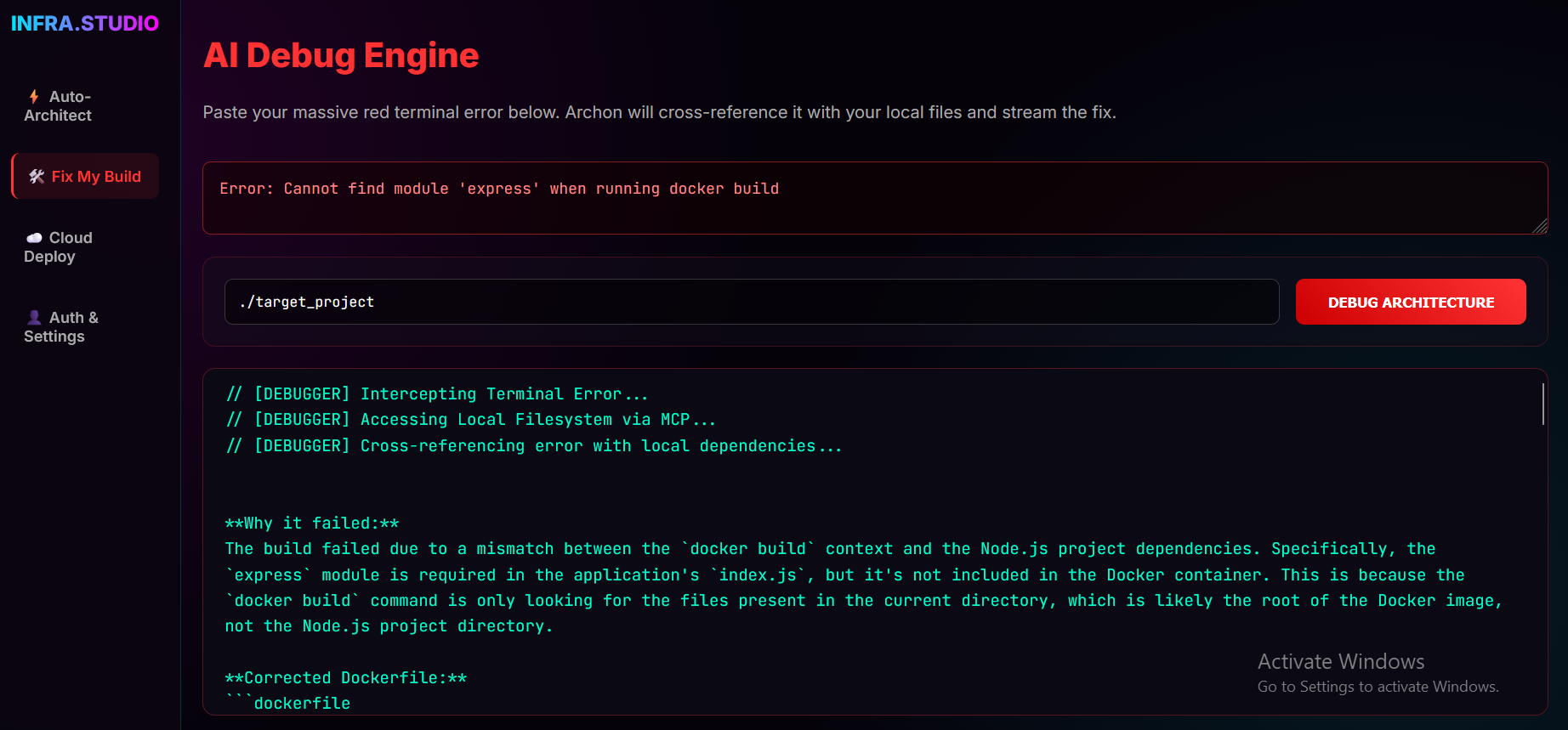Image resolution: width=1568 pixels, height=730 pixels.
Task: Start the DEBUG ARCHITECTURE run
Action: [1411, 302]
